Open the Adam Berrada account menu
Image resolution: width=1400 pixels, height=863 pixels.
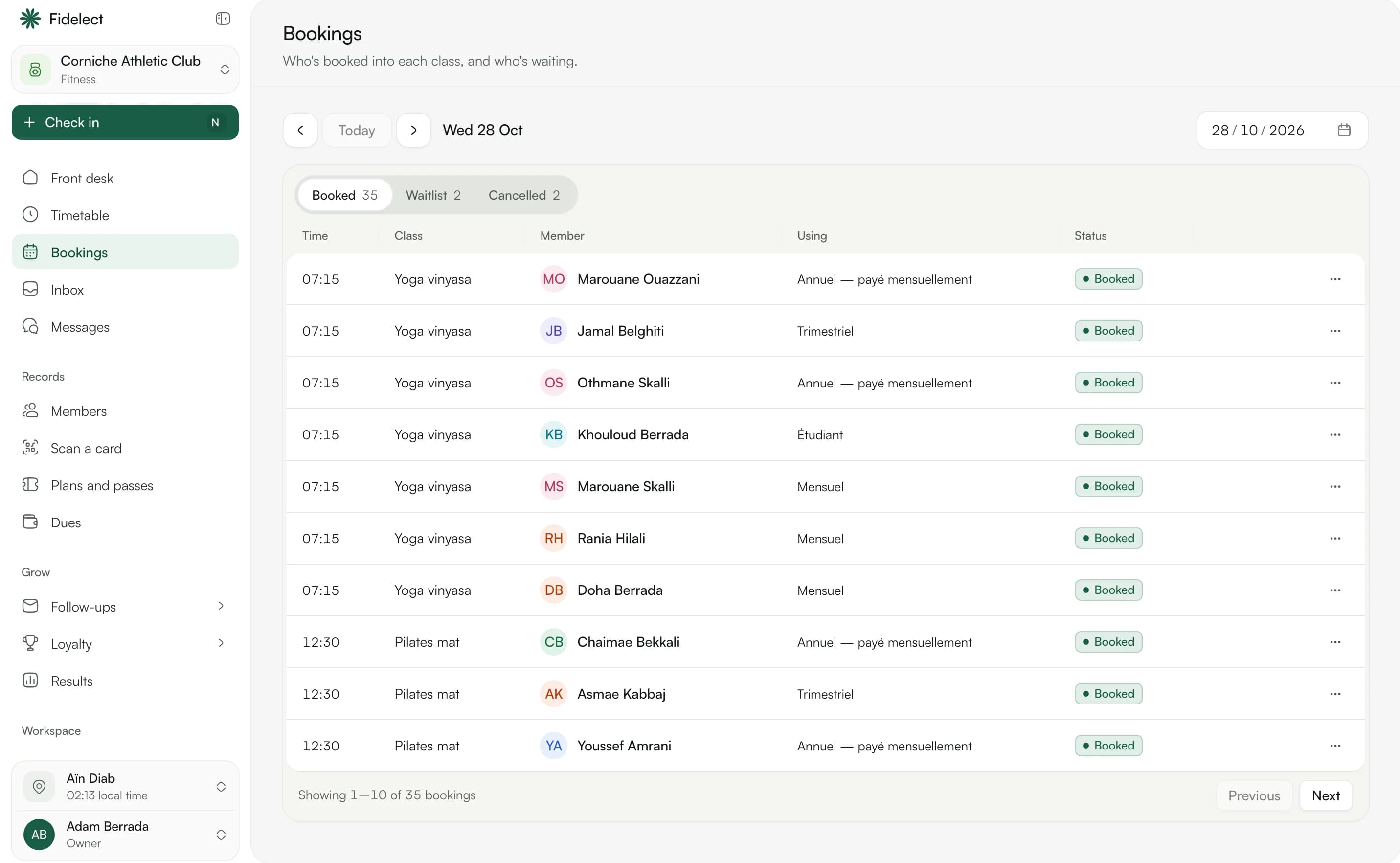(x=125, y=835)
